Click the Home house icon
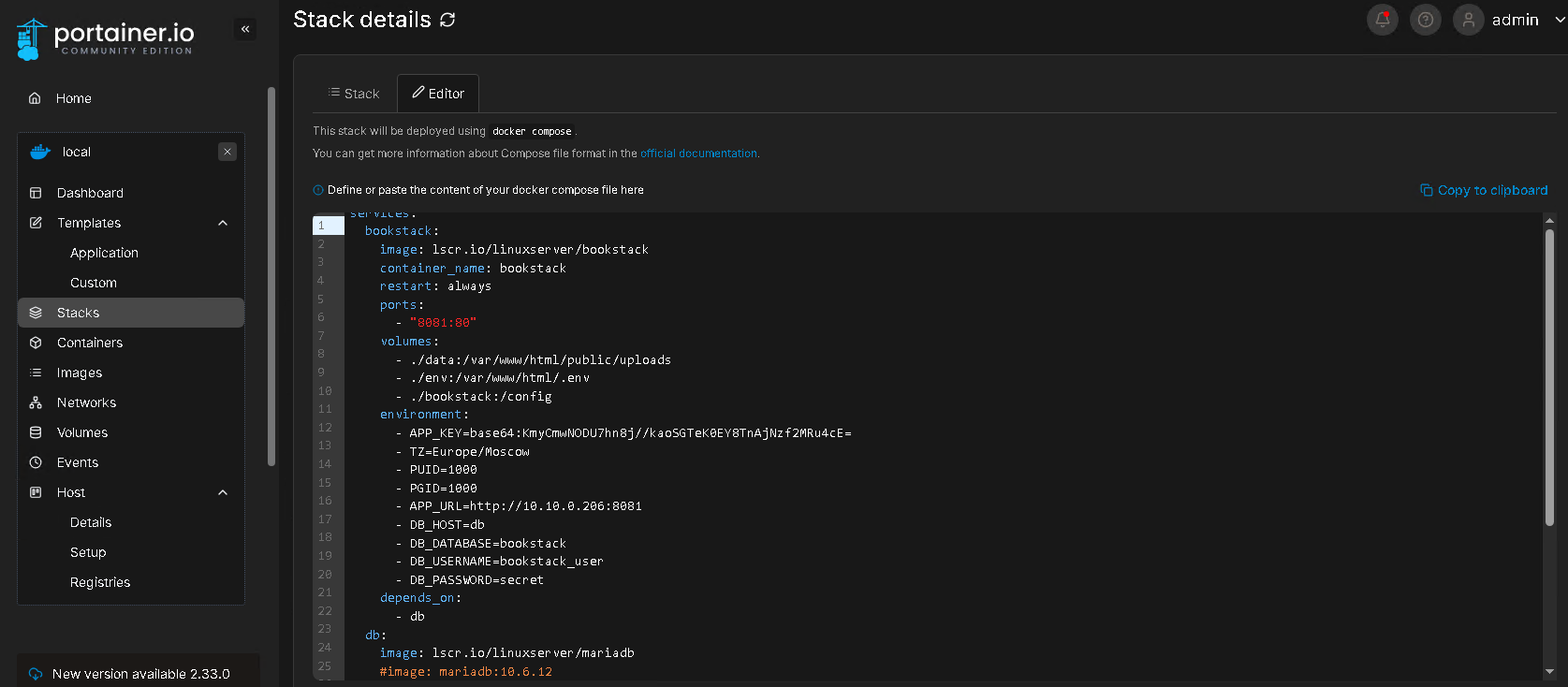 pyautogui.click(x=35, y=98)
